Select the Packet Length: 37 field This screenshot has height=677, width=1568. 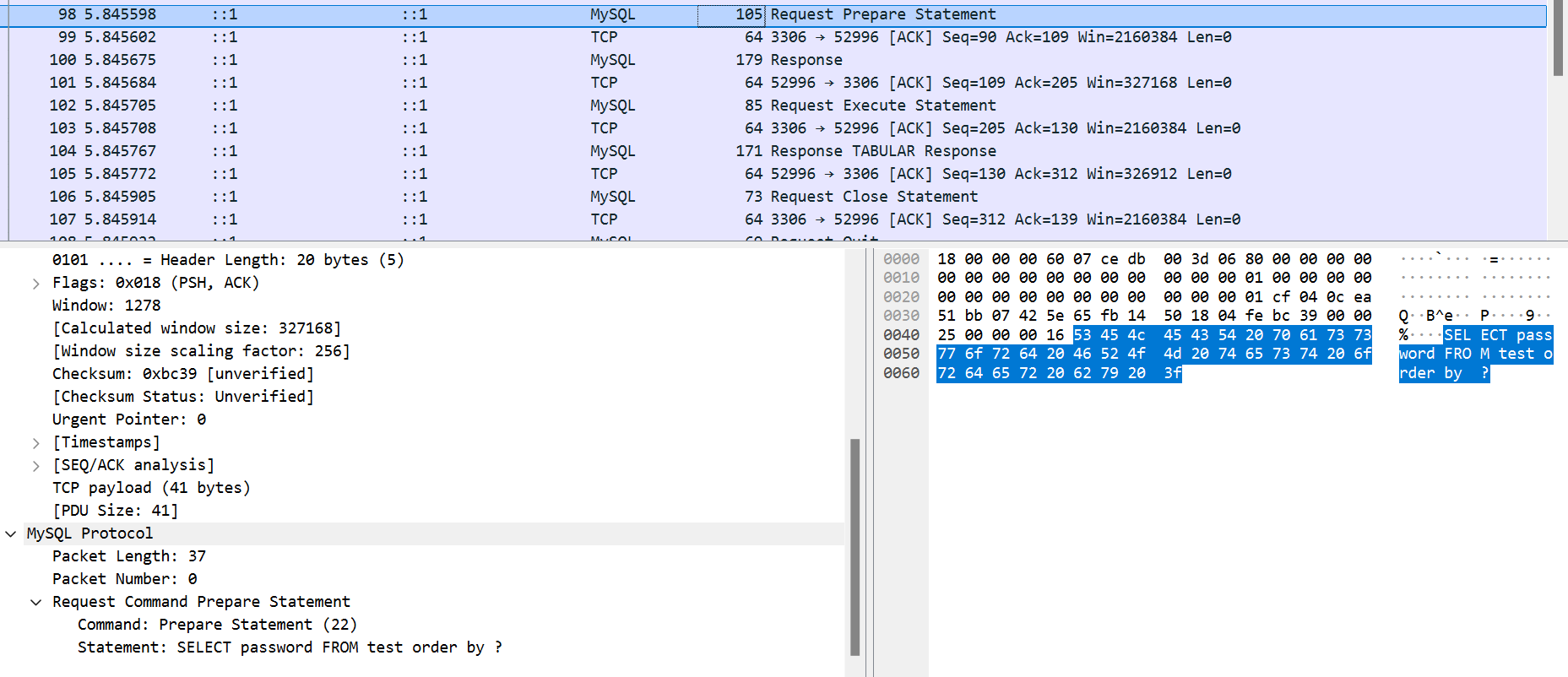pos(128,556)
